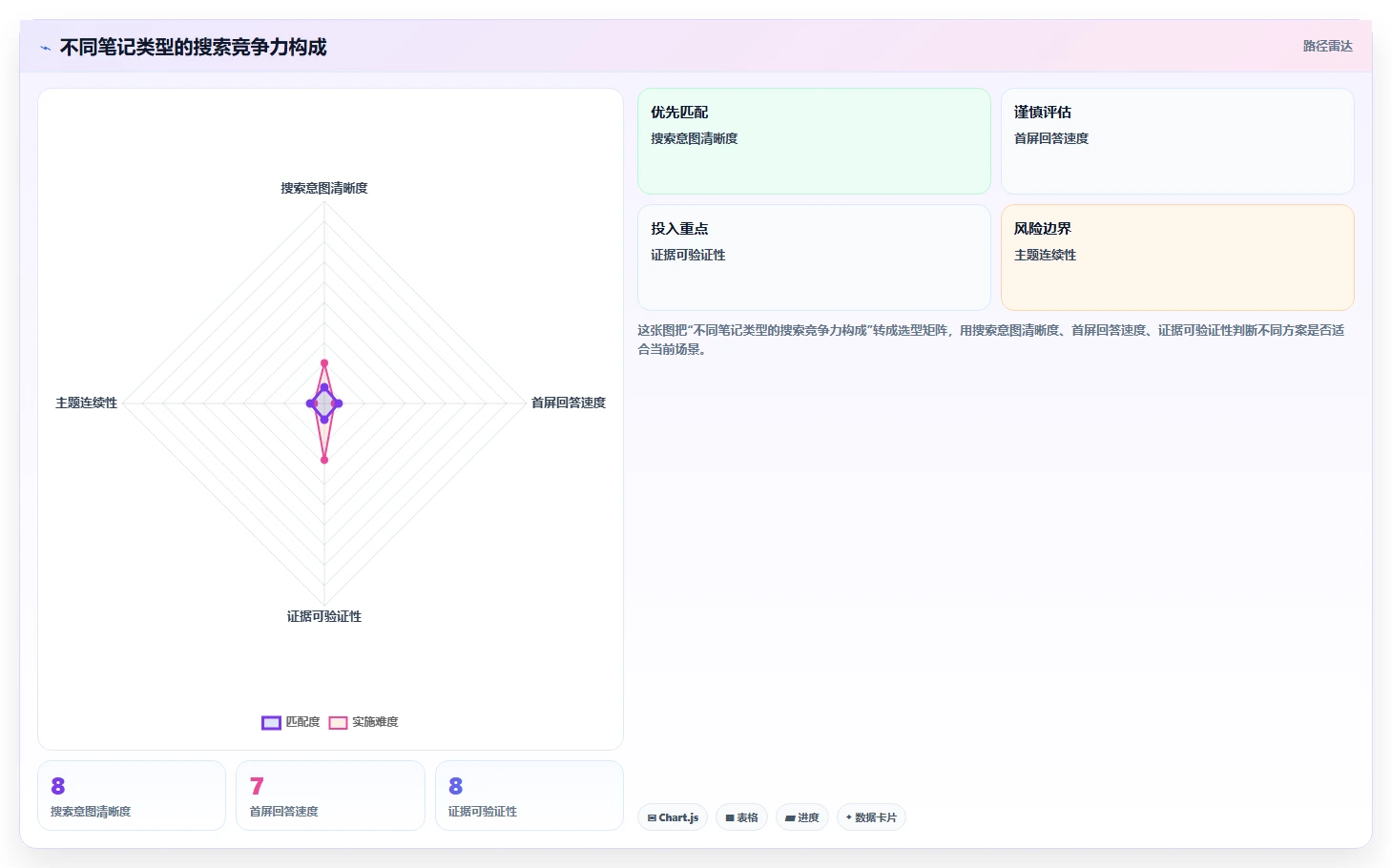Click the title 不同笔记类型的搜索竞争力构成
1392x868 pixels.
(x=194, y=47)
